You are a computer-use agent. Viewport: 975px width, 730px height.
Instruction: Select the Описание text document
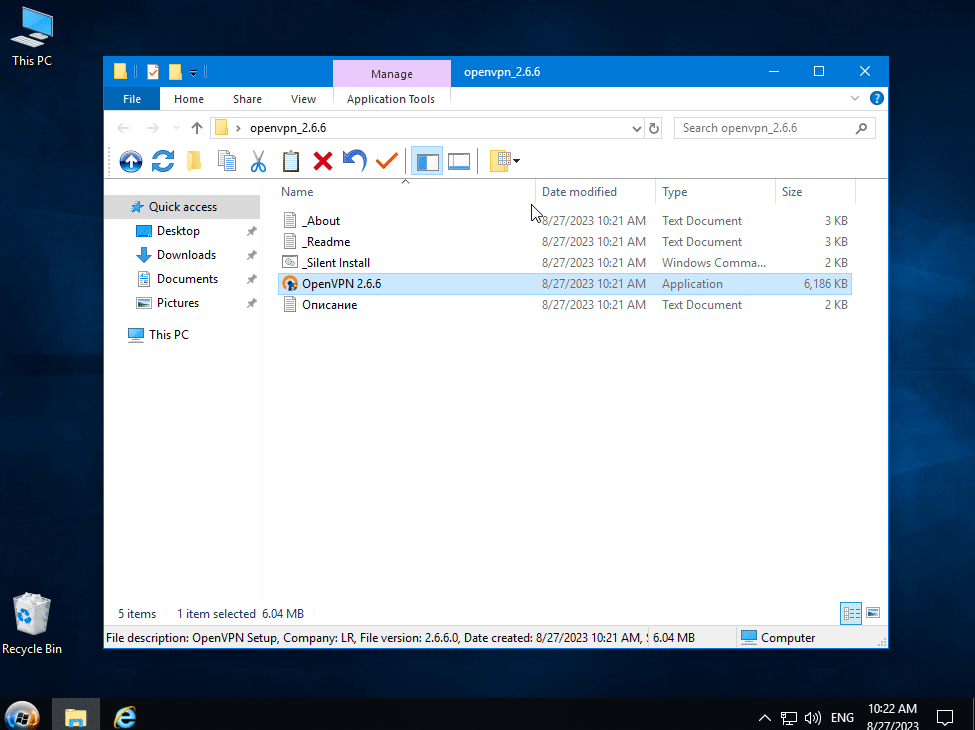tap(565, 305)
